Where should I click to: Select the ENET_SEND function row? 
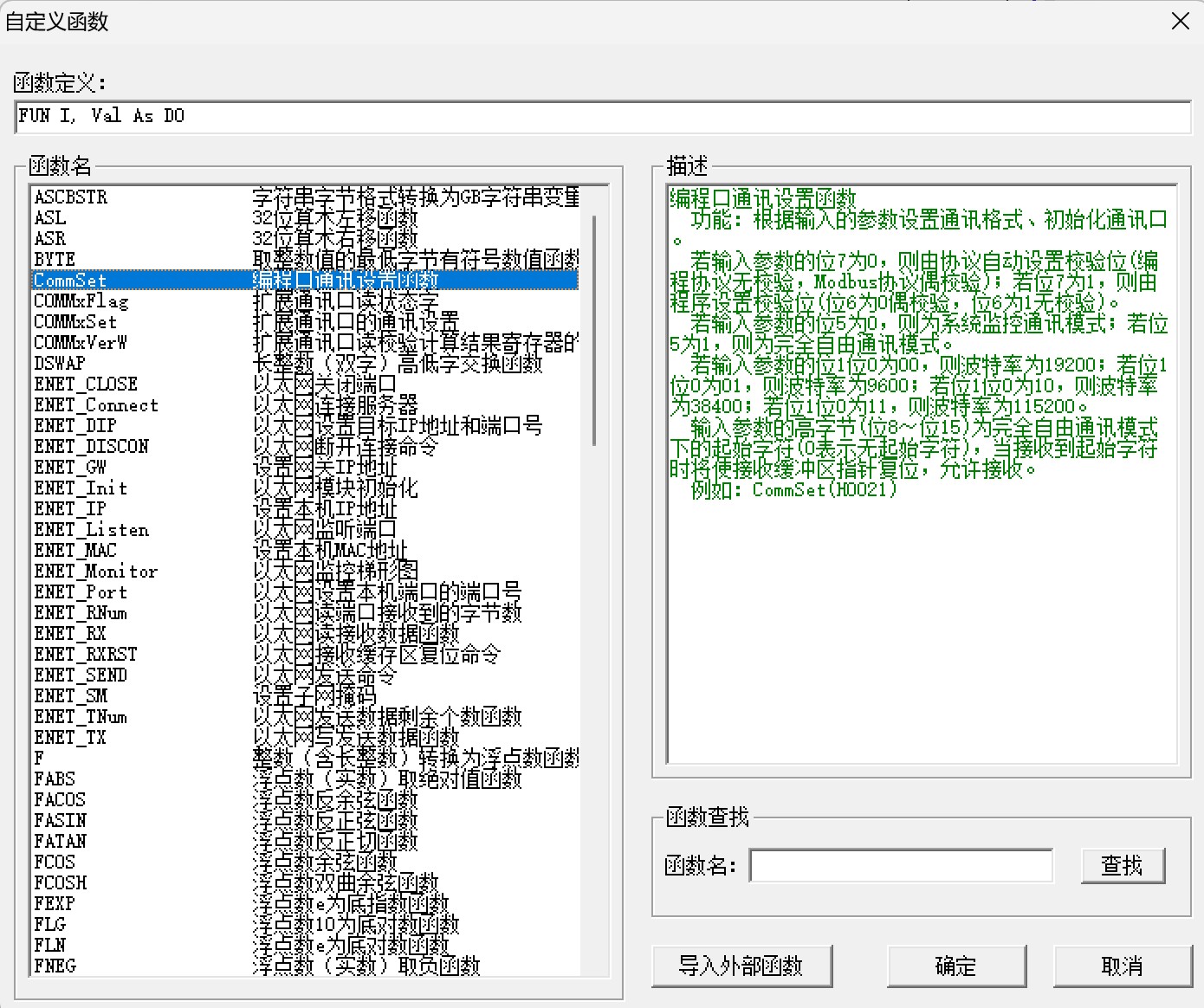(x=306, y=675)
